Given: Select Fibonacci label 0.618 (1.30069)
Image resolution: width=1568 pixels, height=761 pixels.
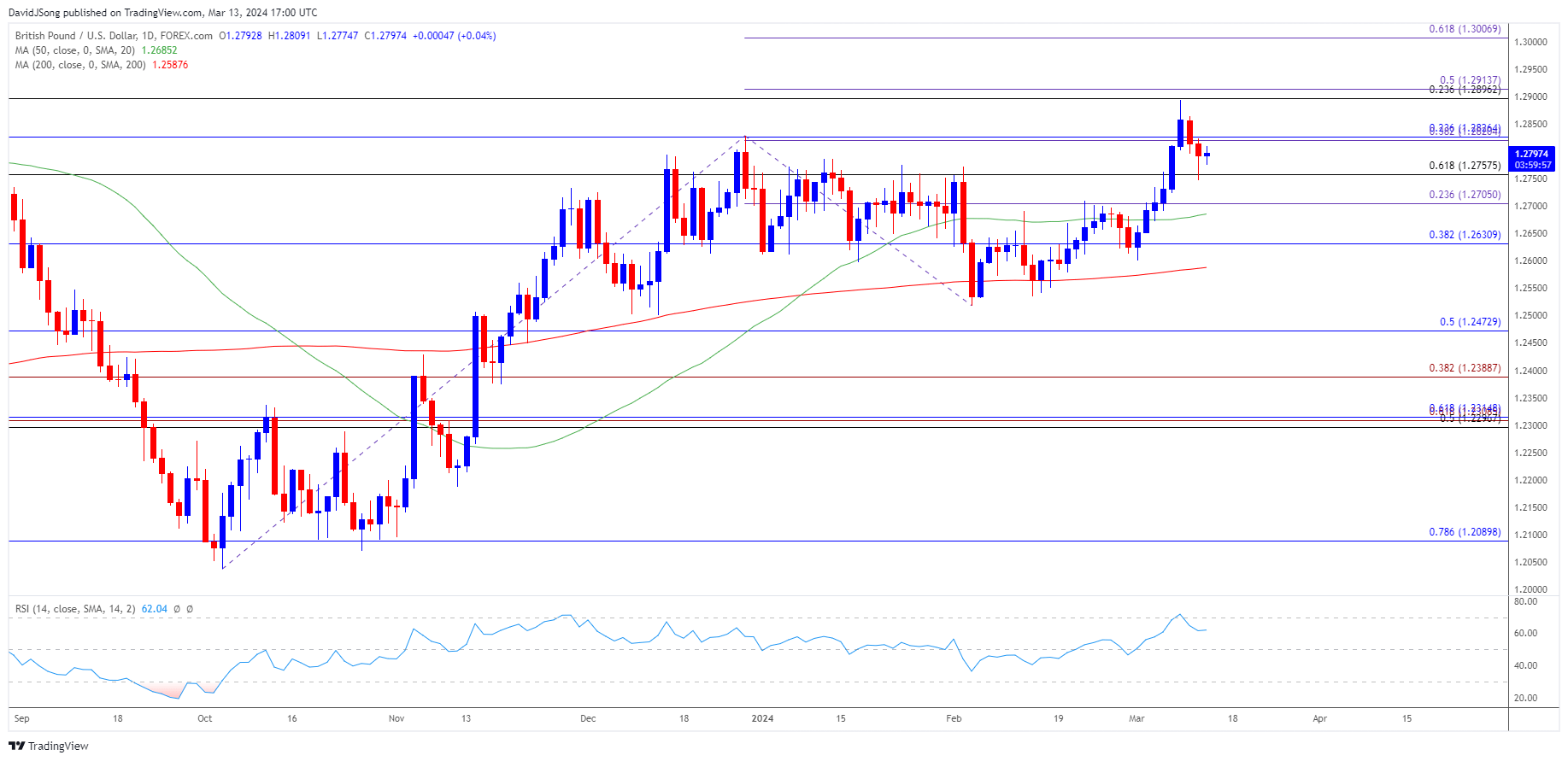Looking at the screenshot, I should click(x=1465, y=29).
